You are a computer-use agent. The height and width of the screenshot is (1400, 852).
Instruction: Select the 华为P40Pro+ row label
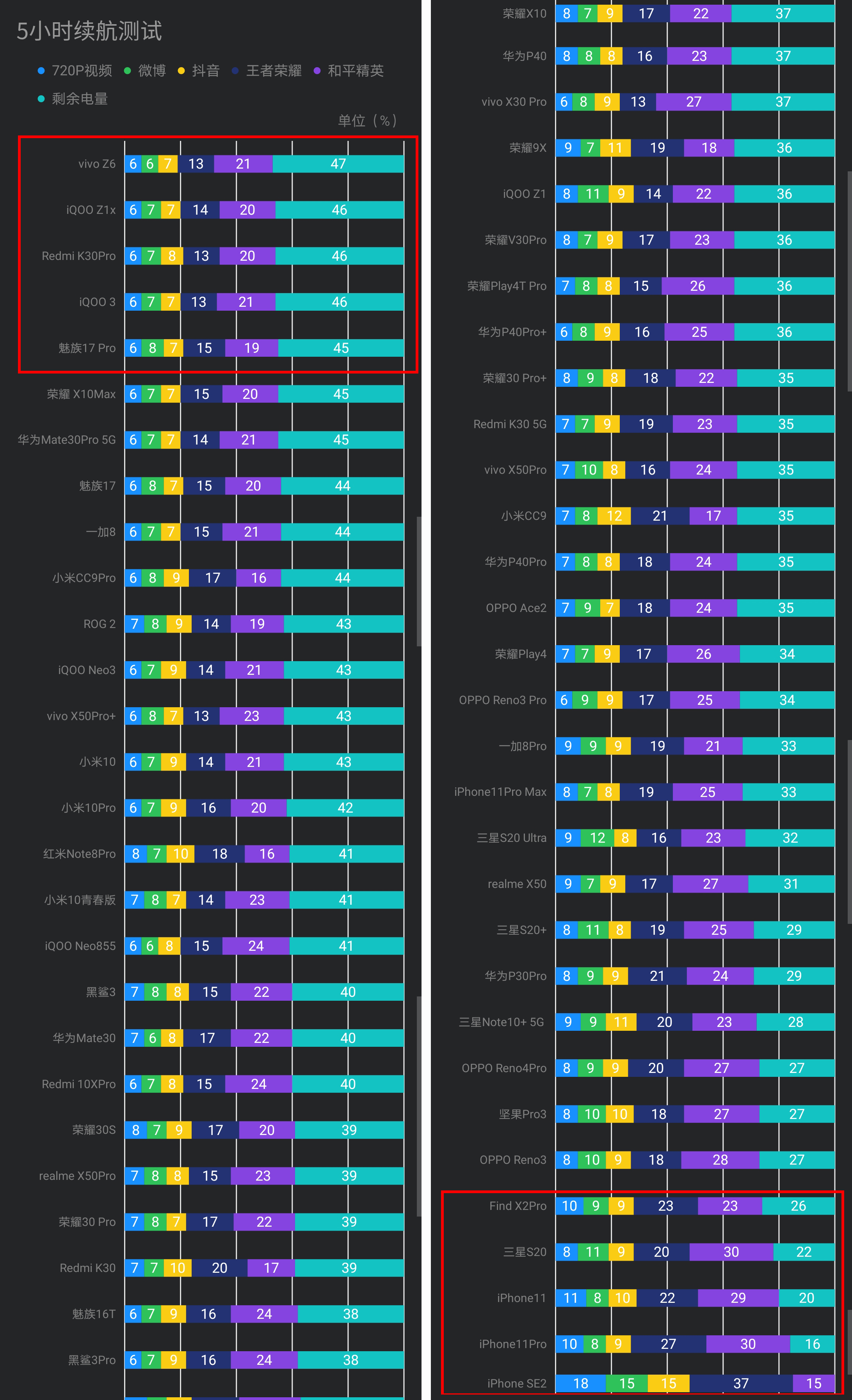512,332
